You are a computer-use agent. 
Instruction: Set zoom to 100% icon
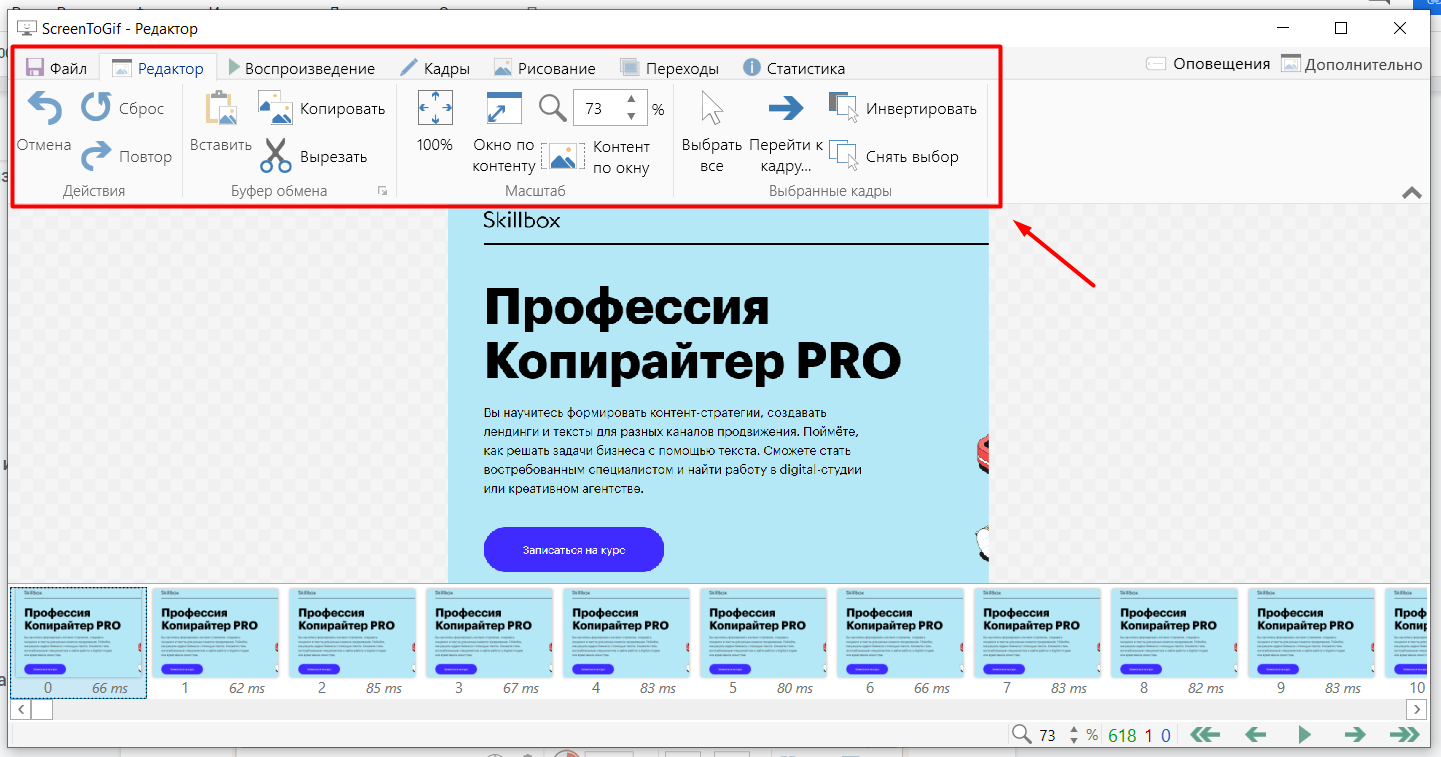point(435,108)
